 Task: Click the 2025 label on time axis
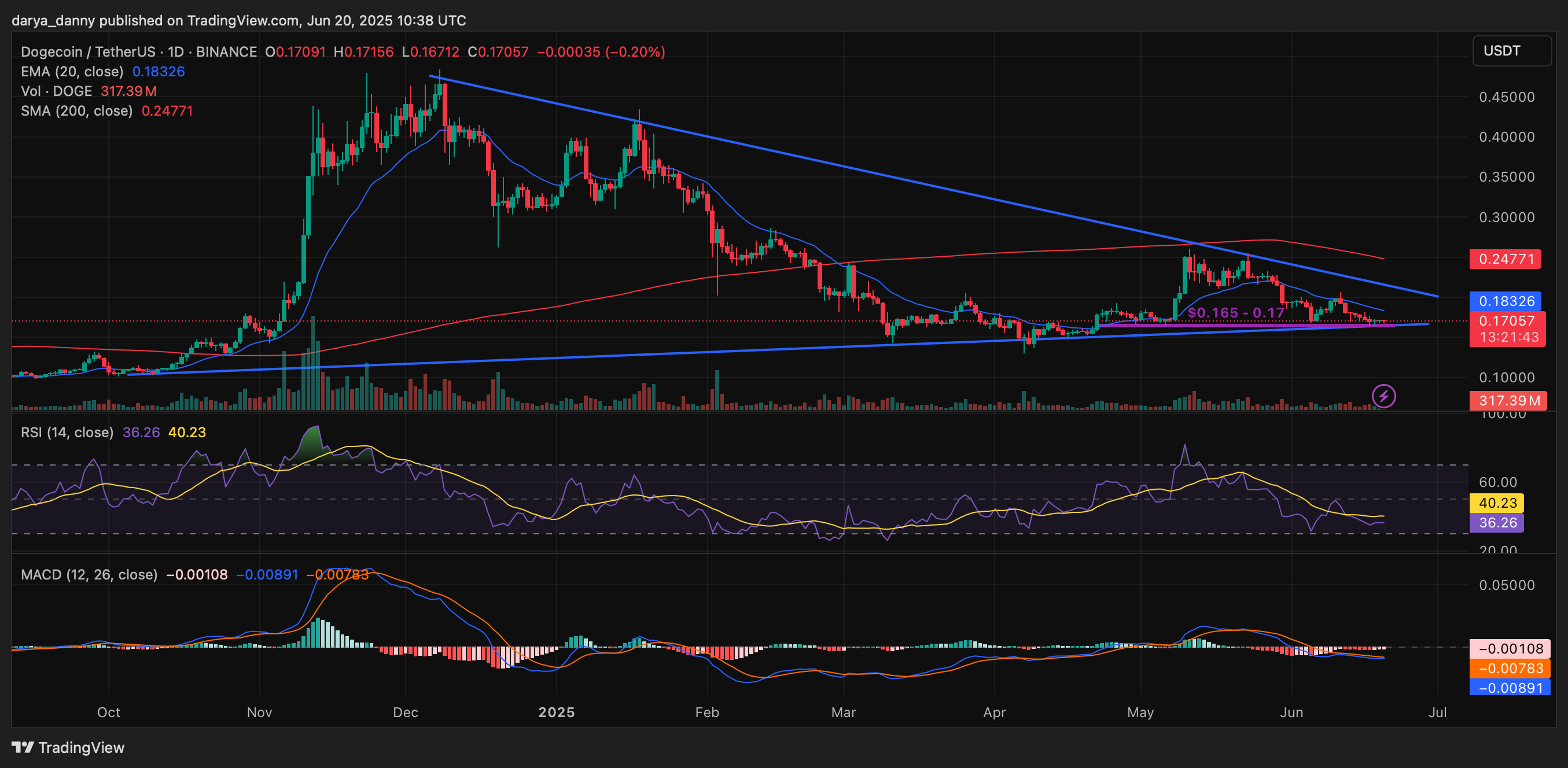[x=557, y=712]
